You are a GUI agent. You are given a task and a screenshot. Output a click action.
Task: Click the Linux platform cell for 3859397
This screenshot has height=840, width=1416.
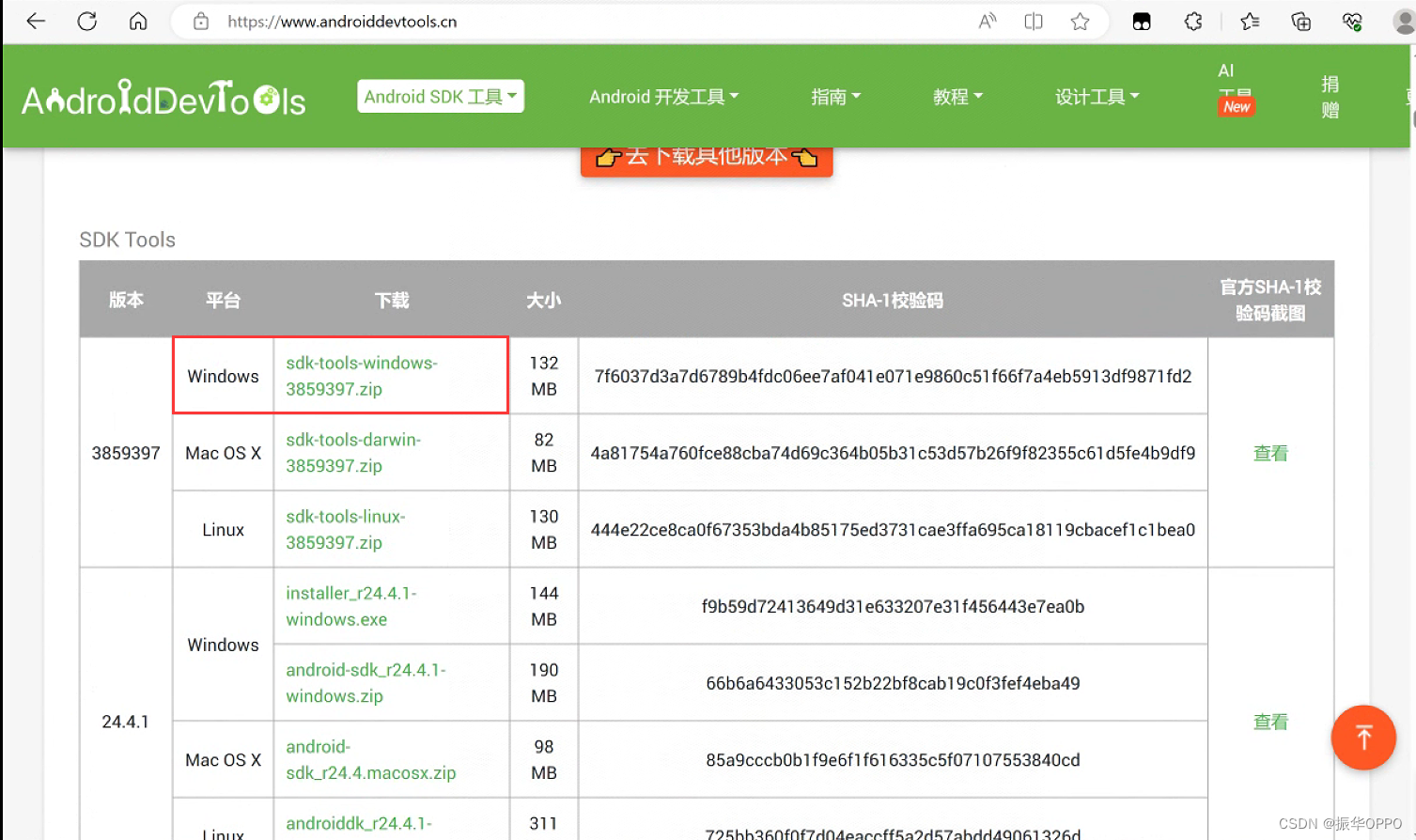coord(224,530)
